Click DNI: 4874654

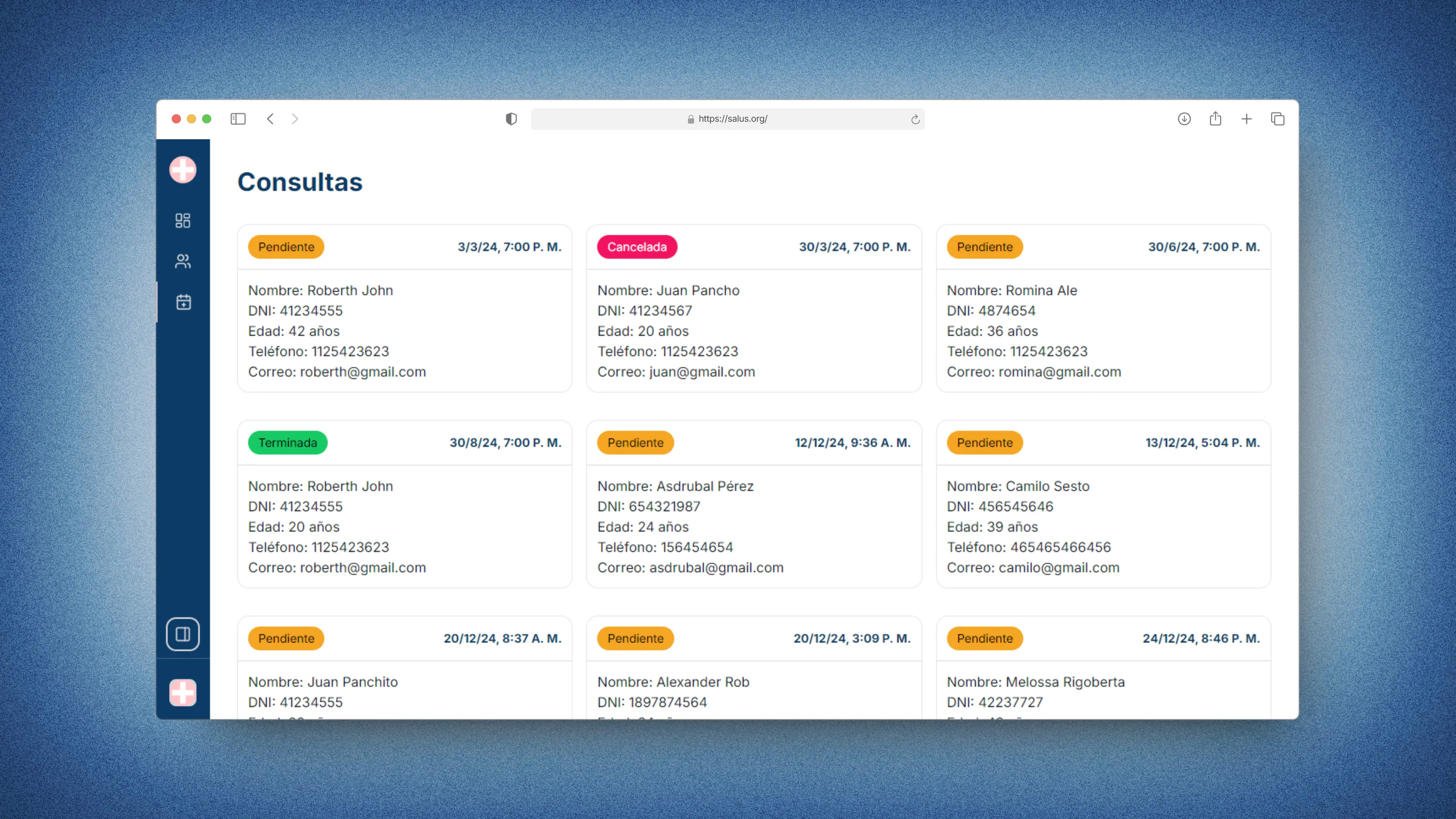(x=991, y=311)
